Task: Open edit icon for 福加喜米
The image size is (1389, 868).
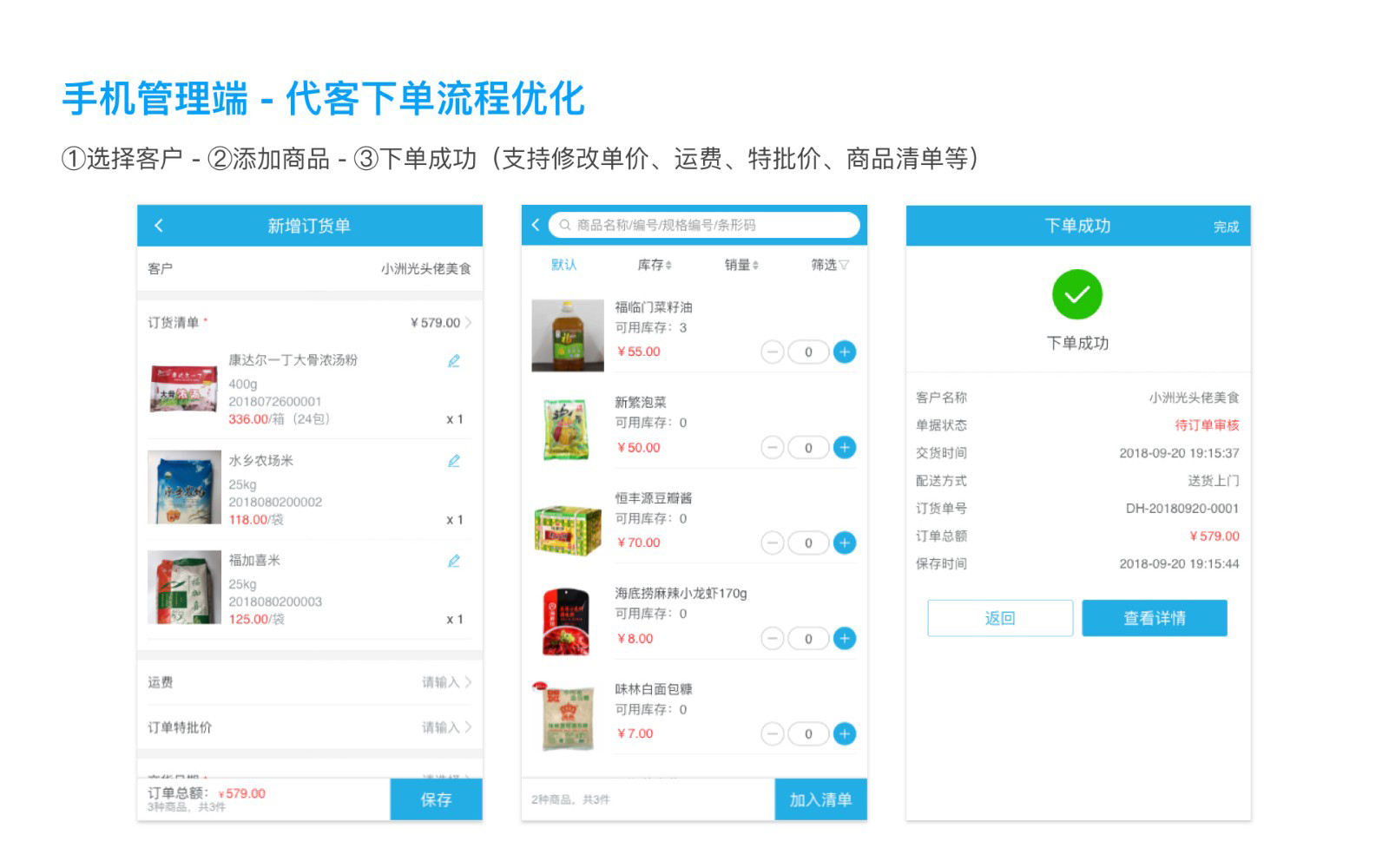Action: tap(453, 562)
